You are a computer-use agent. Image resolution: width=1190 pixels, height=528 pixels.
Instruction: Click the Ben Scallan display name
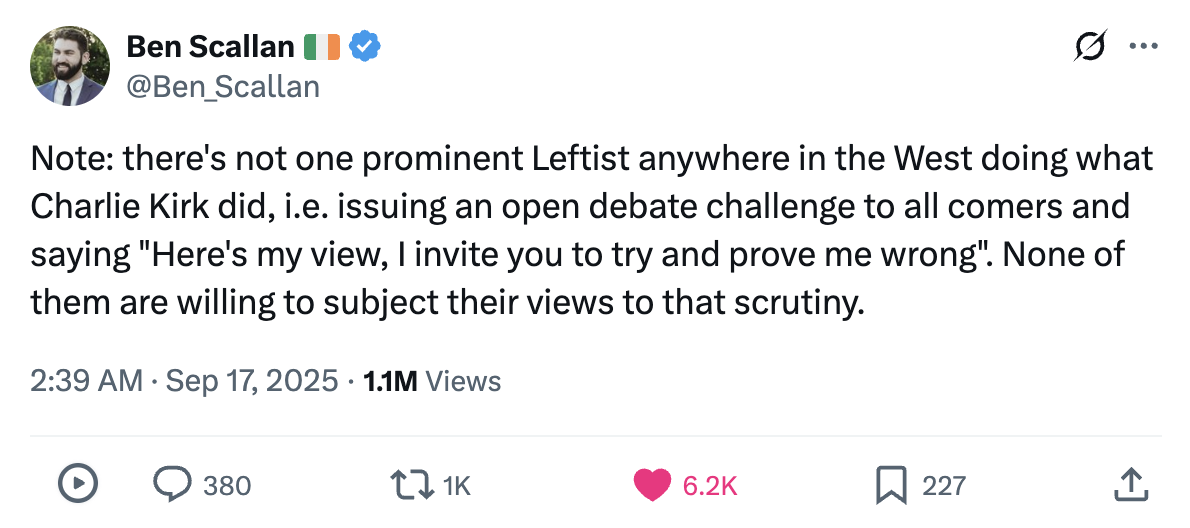pos(210,46)
